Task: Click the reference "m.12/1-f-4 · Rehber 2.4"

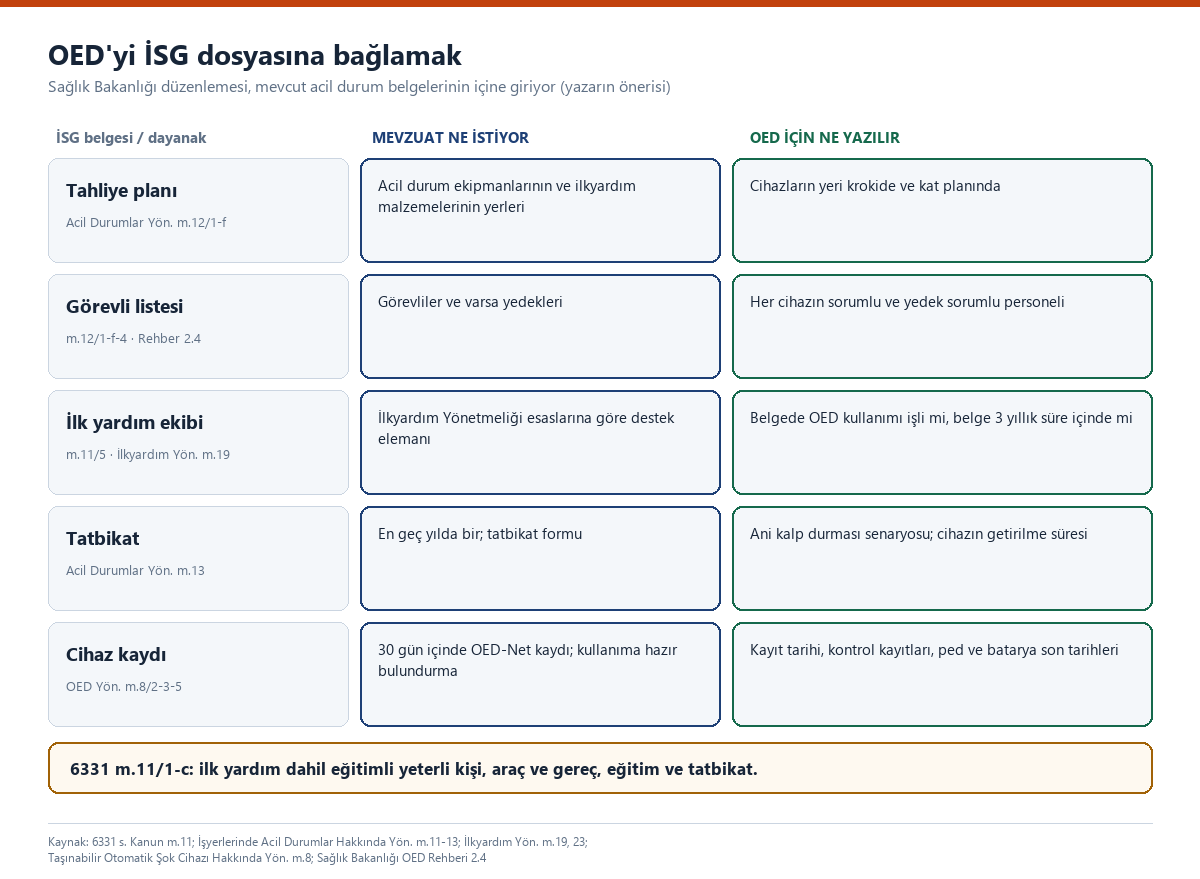Action: coord(133,338)
